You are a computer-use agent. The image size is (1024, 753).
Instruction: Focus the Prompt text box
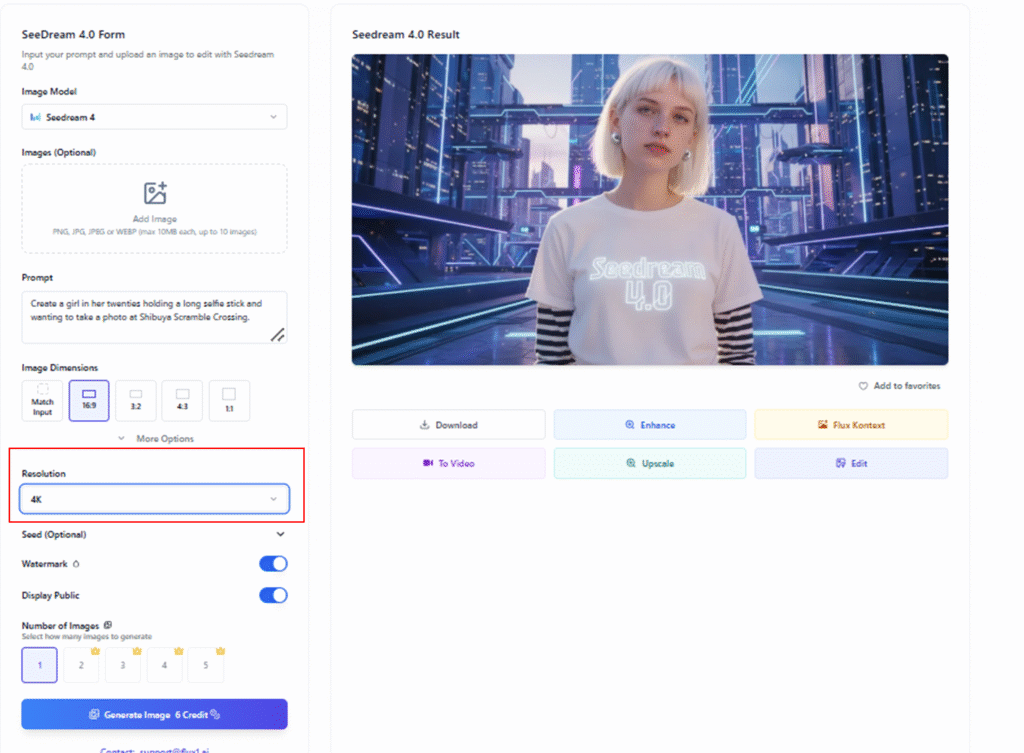click(154, 317)
